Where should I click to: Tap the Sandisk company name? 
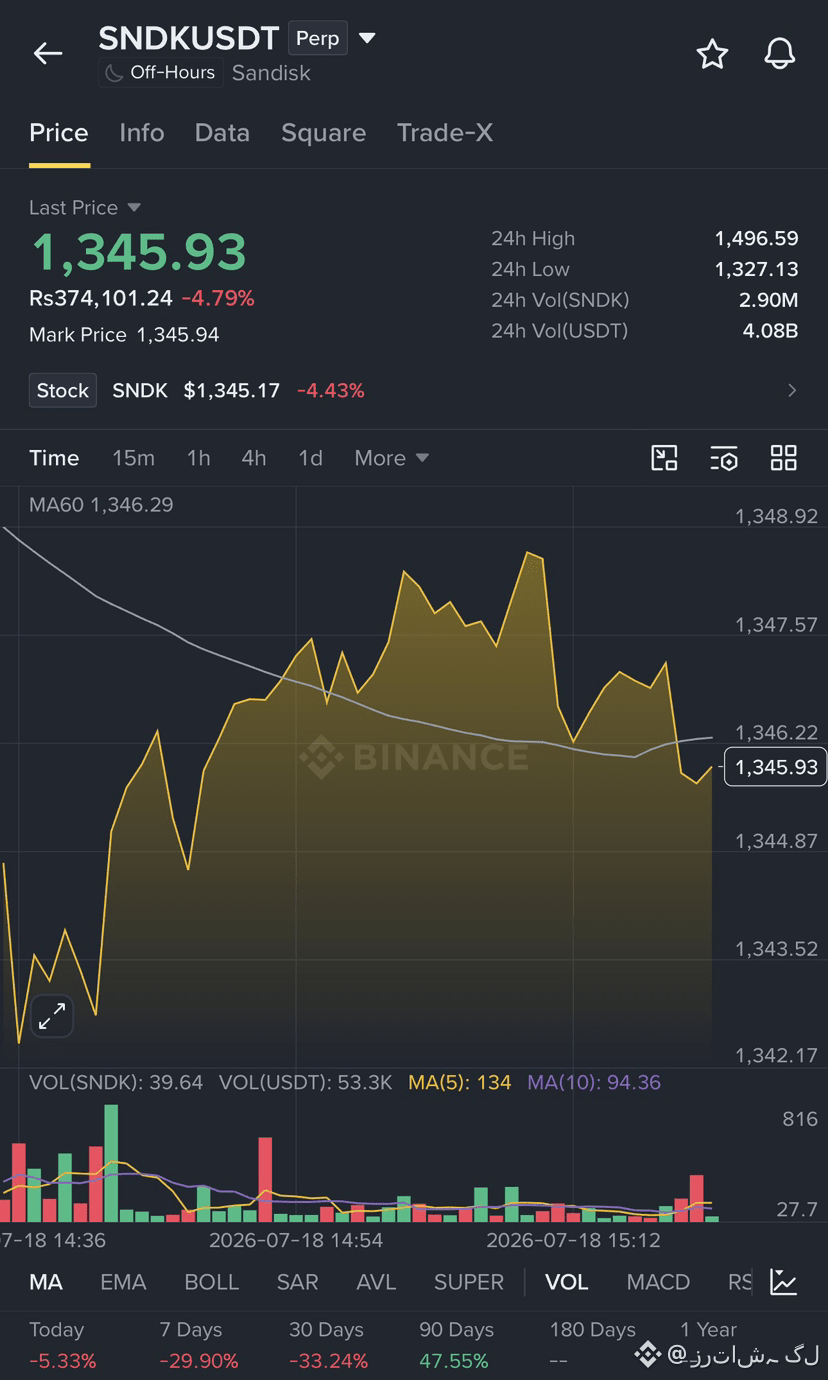coord(271,73)
